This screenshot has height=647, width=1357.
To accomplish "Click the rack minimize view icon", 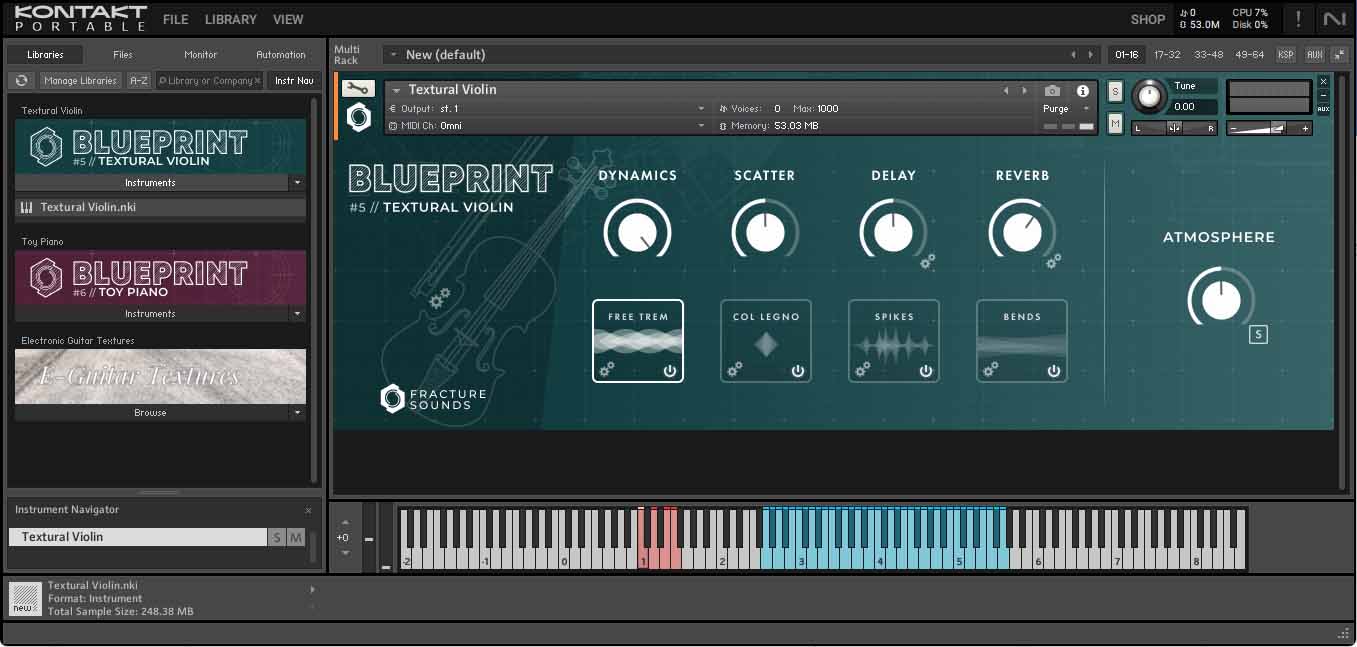I will pos(1339,54).
